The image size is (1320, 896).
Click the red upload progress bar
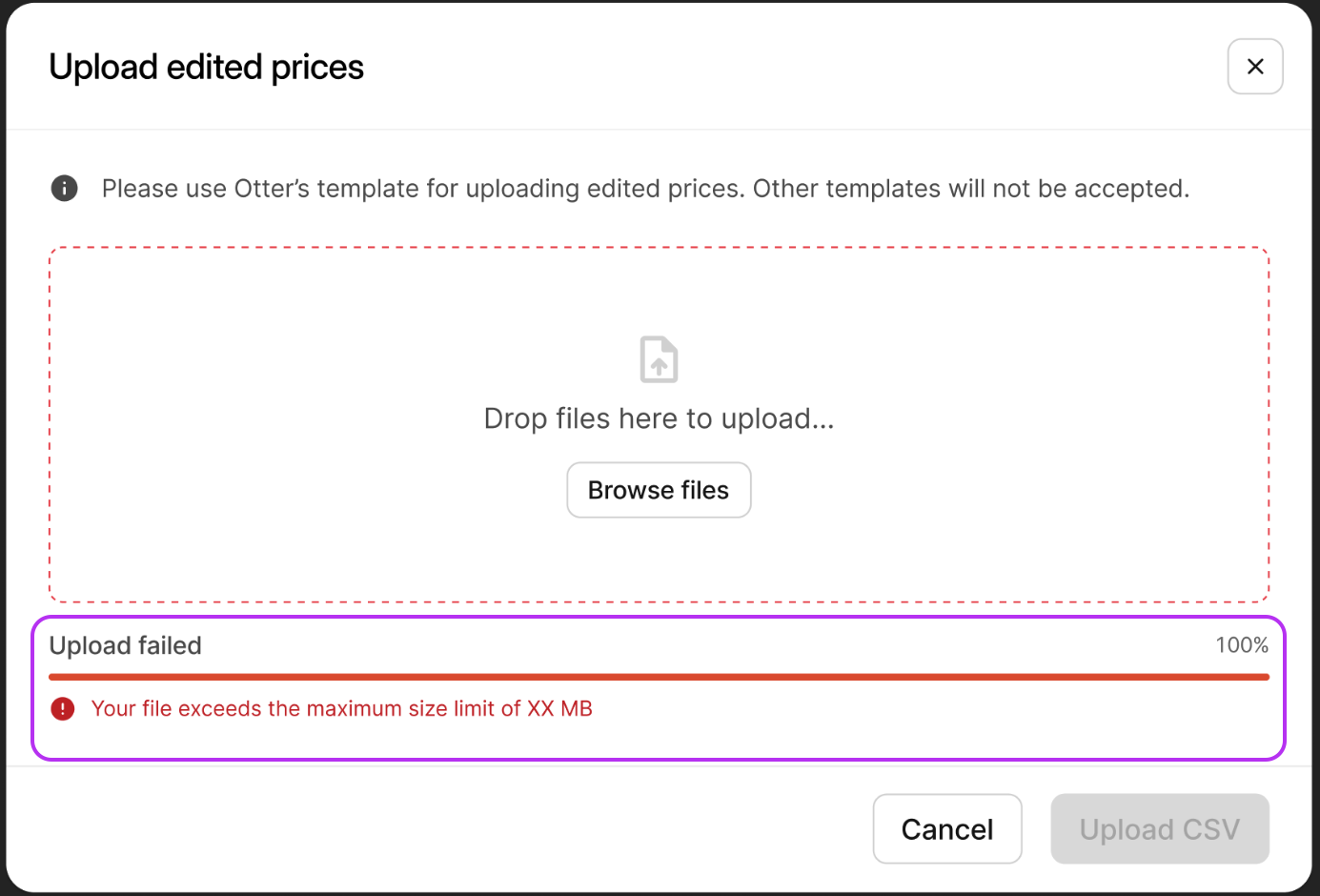click(658, 677)
